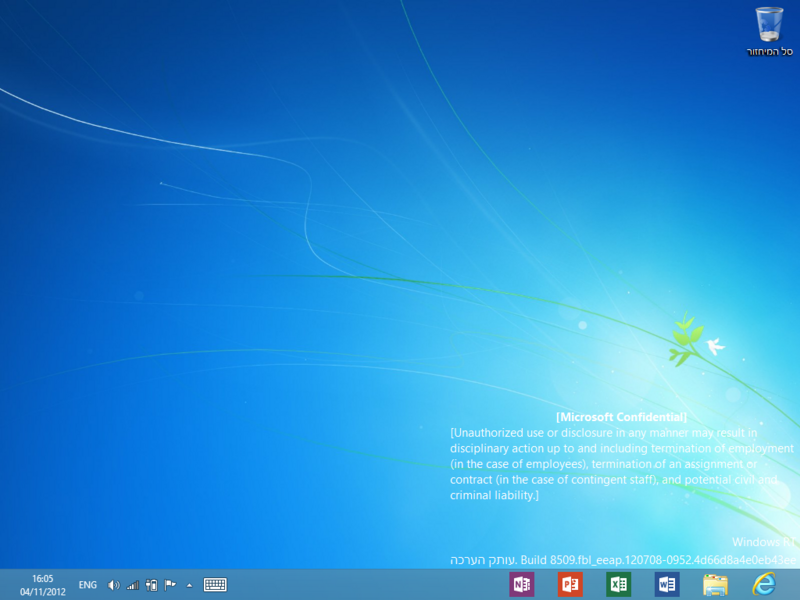Select the Recycle Bin desktop icon
Image resolution: width=800 pixels, height=600 pixels.
pos(770,23)
